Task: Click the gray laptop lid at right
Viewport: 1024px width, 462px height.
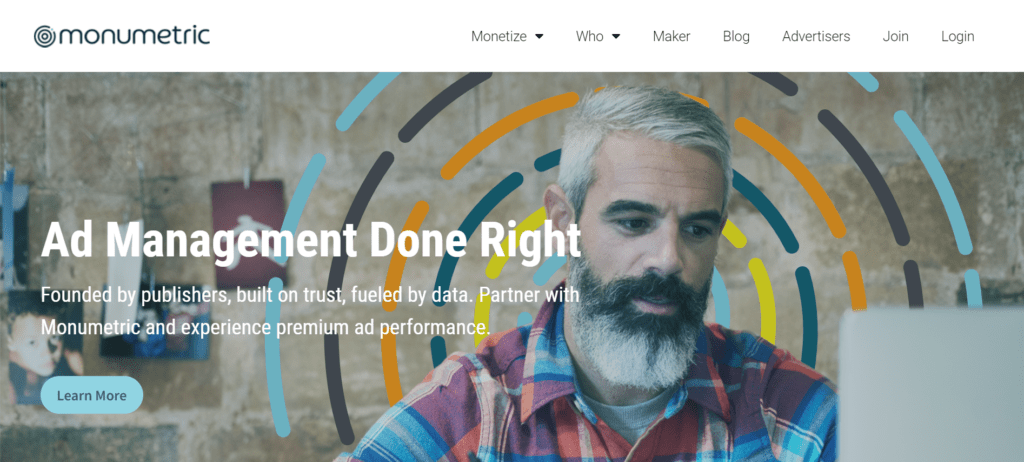Action: point(931,384)
